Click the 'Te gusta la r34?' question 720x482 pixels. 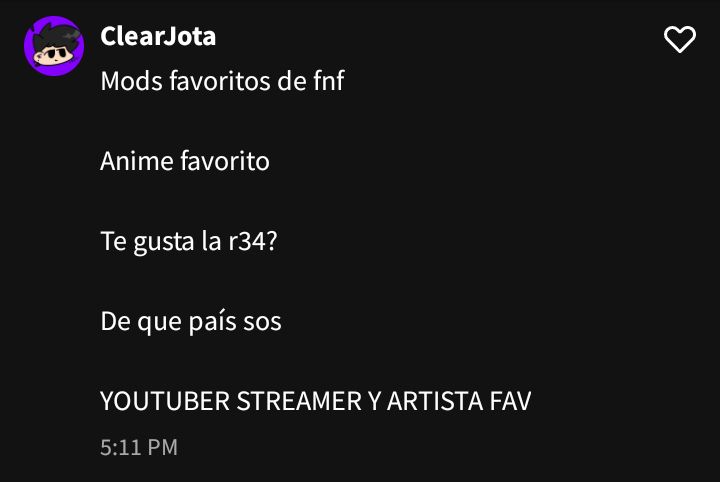[189, 241]
